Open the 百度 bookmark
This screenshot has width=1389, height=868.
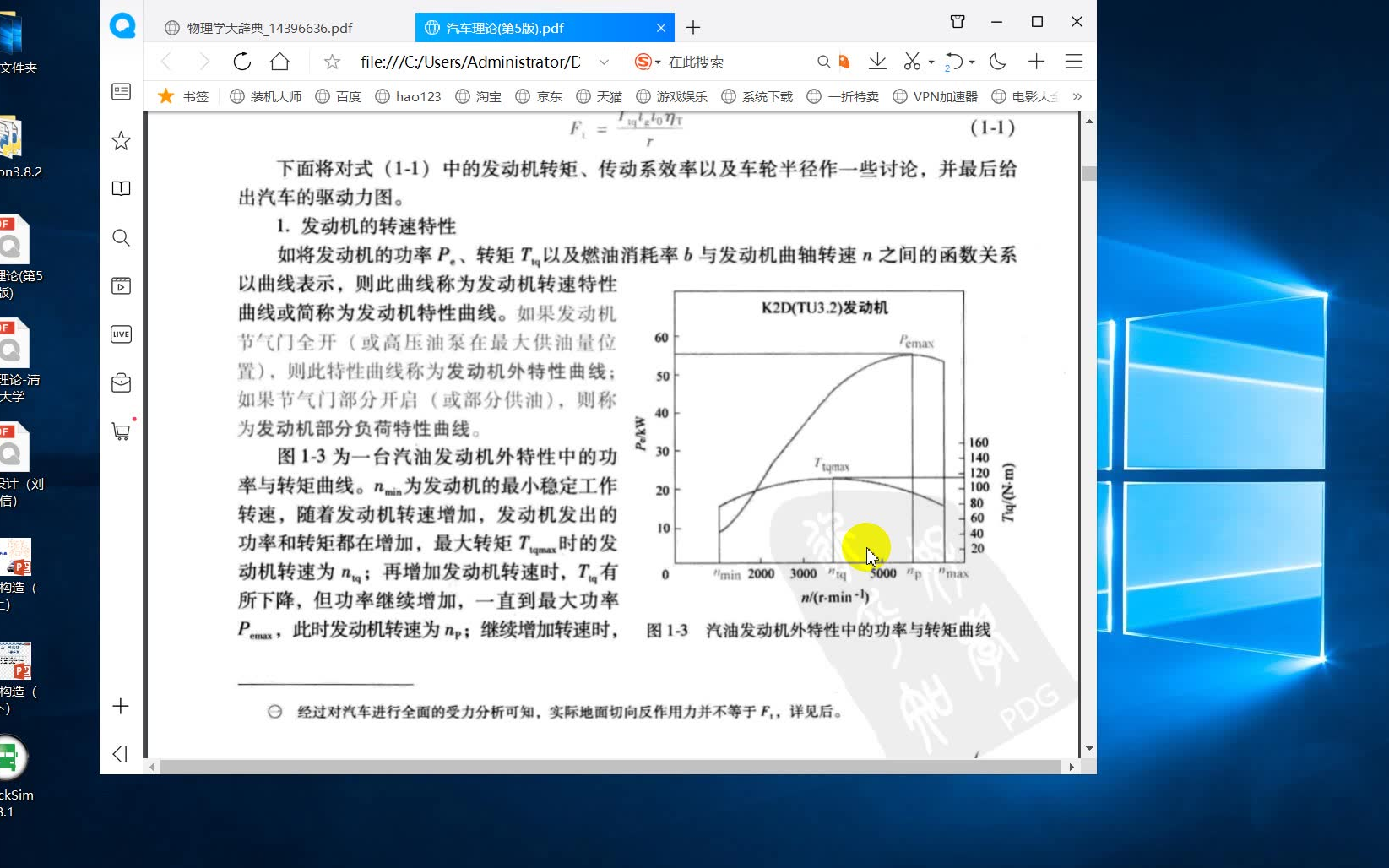[339, 96]
